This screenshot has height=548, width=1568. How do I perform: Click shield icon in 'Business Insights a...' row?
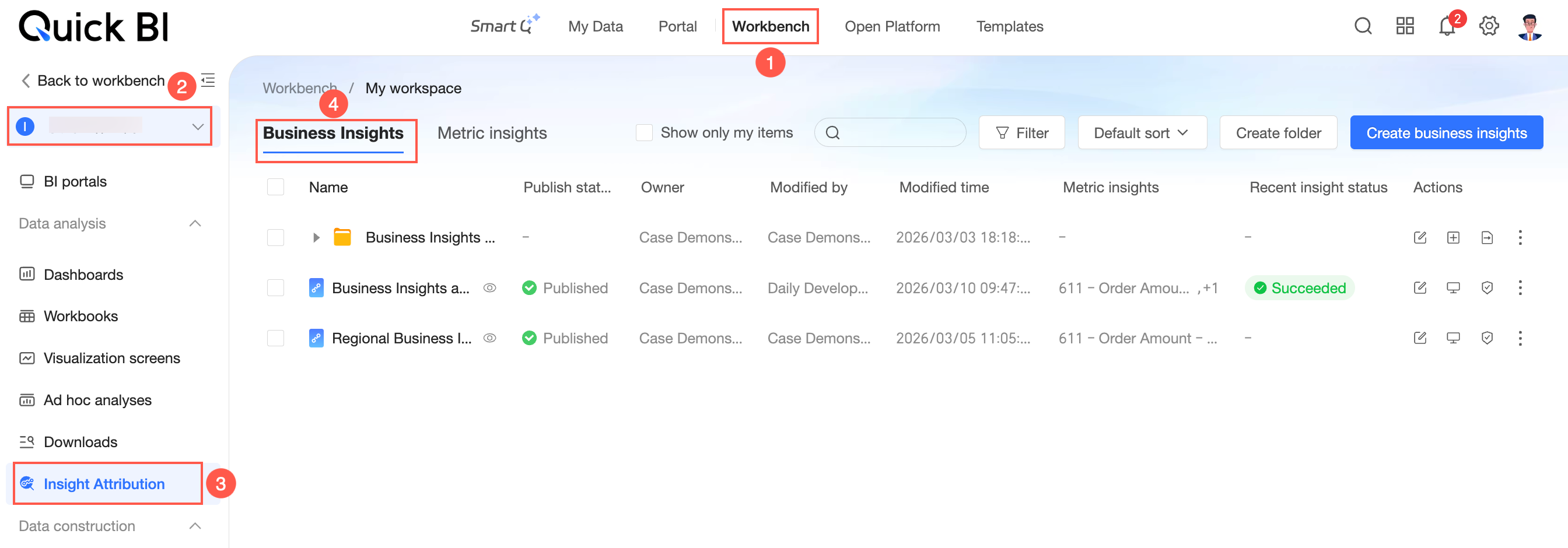click(1487, 287)
